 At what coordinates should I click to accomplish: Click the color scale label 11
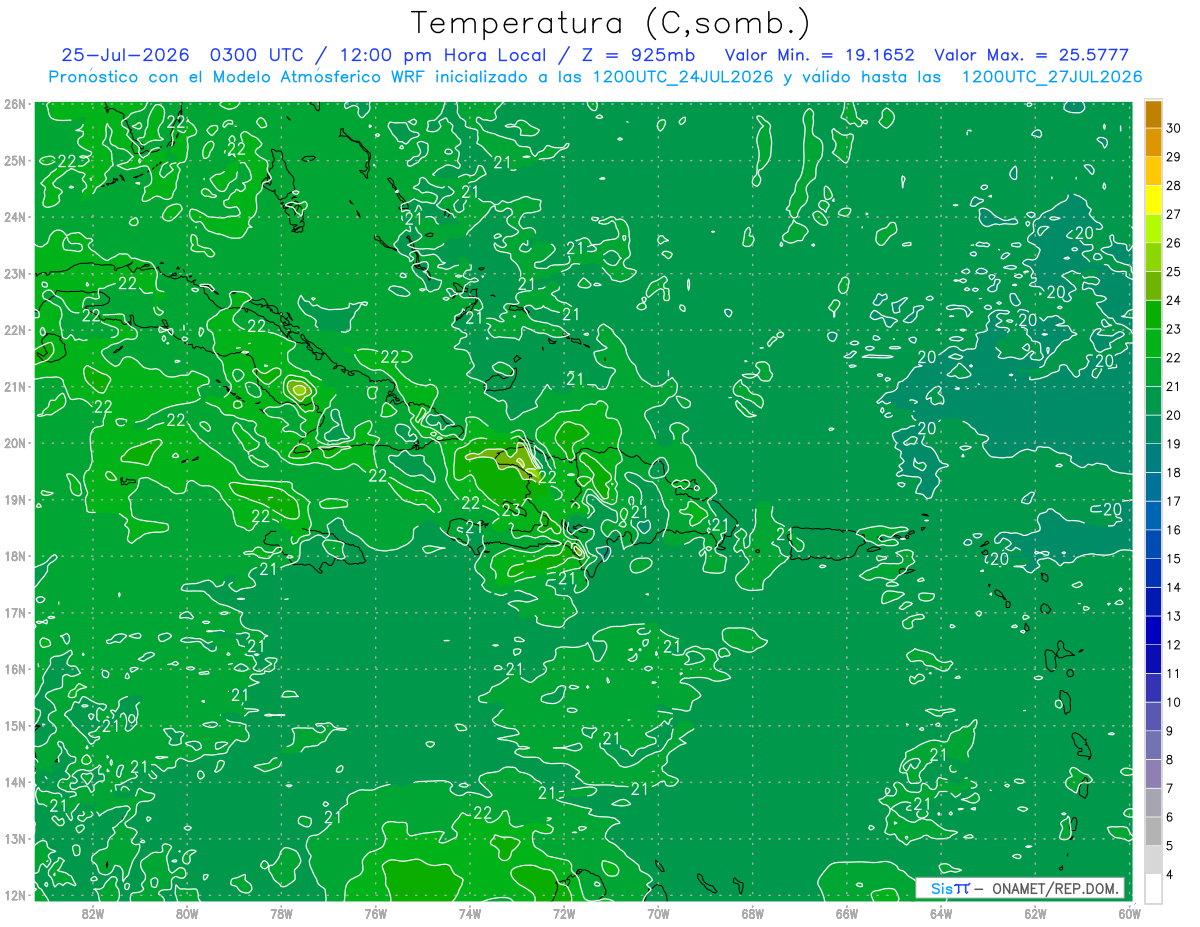pos(1174,673)
